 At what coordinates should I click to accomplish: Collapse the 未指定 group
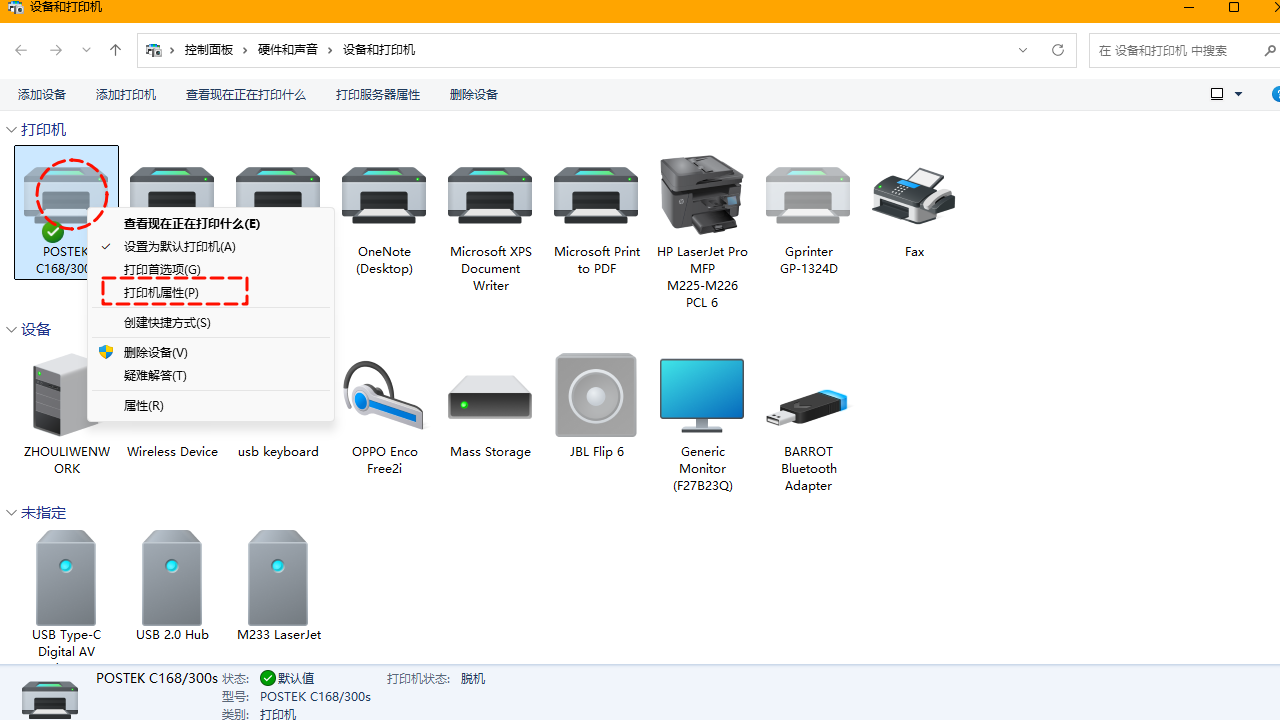point(12,513)
